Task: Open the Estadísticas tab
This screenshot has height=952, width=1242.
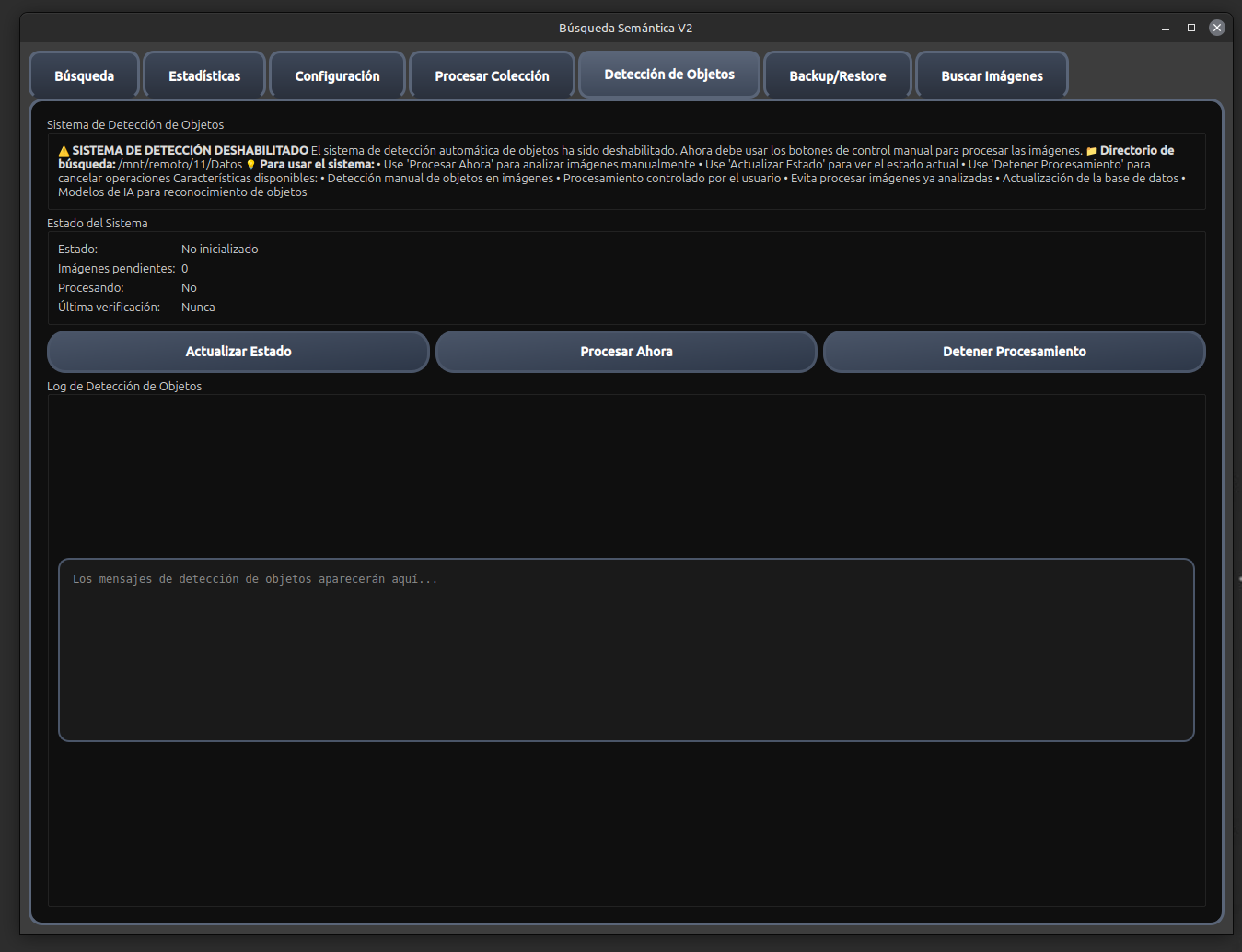Action: [x=204, y=75]
